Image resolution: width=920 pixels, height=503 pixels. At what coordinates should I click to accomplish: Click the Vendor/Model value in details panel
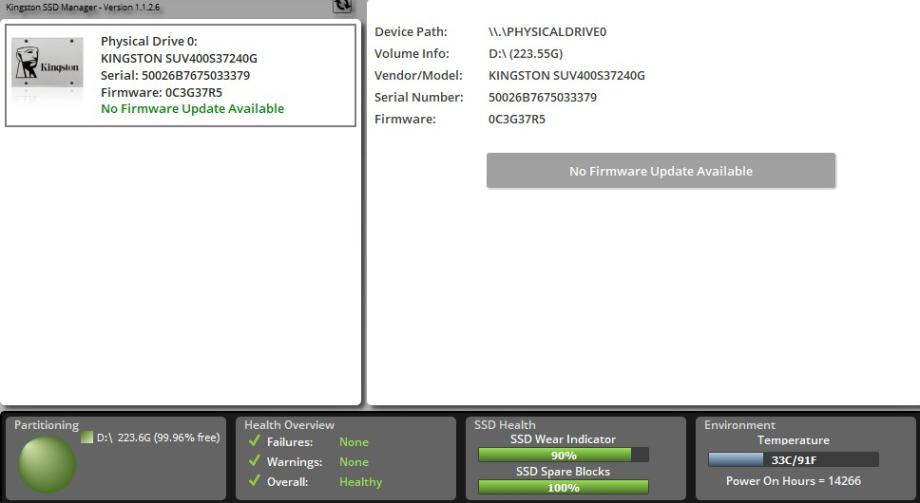coord(567,75)
